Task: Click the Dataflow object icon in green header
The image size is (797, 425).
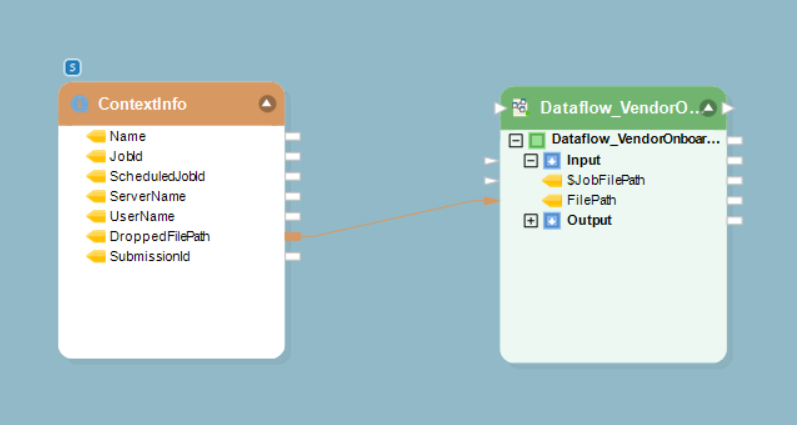Action: pos(520,108)
